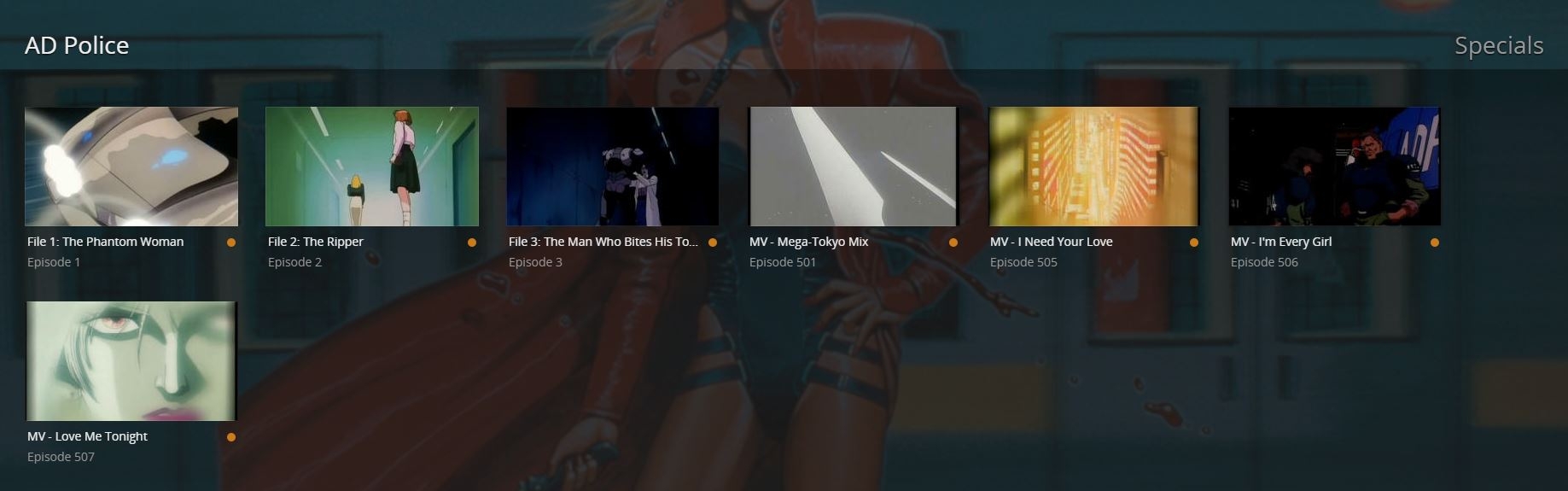Viewport: 1568px width, 491px height.
Task: Toggle unwatched dot for File 2: The Ripper
Action: (x=472, y=243)
